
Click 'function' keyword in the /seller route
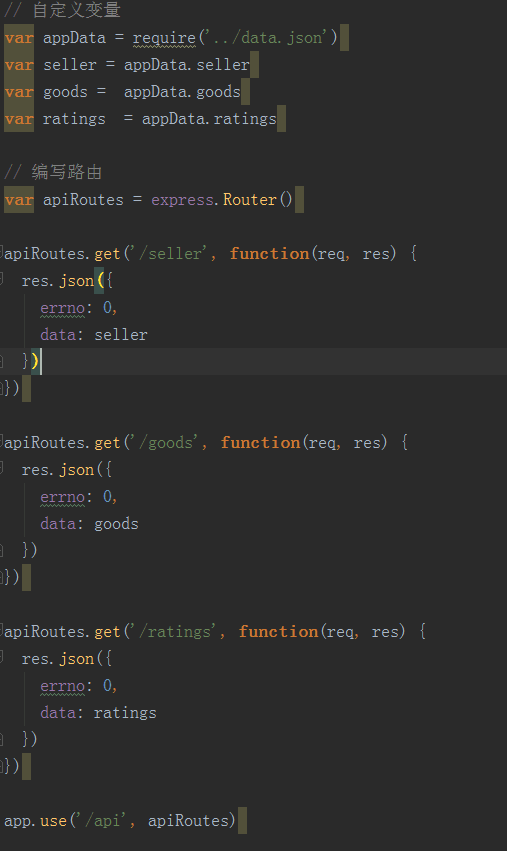click(269, 253)
